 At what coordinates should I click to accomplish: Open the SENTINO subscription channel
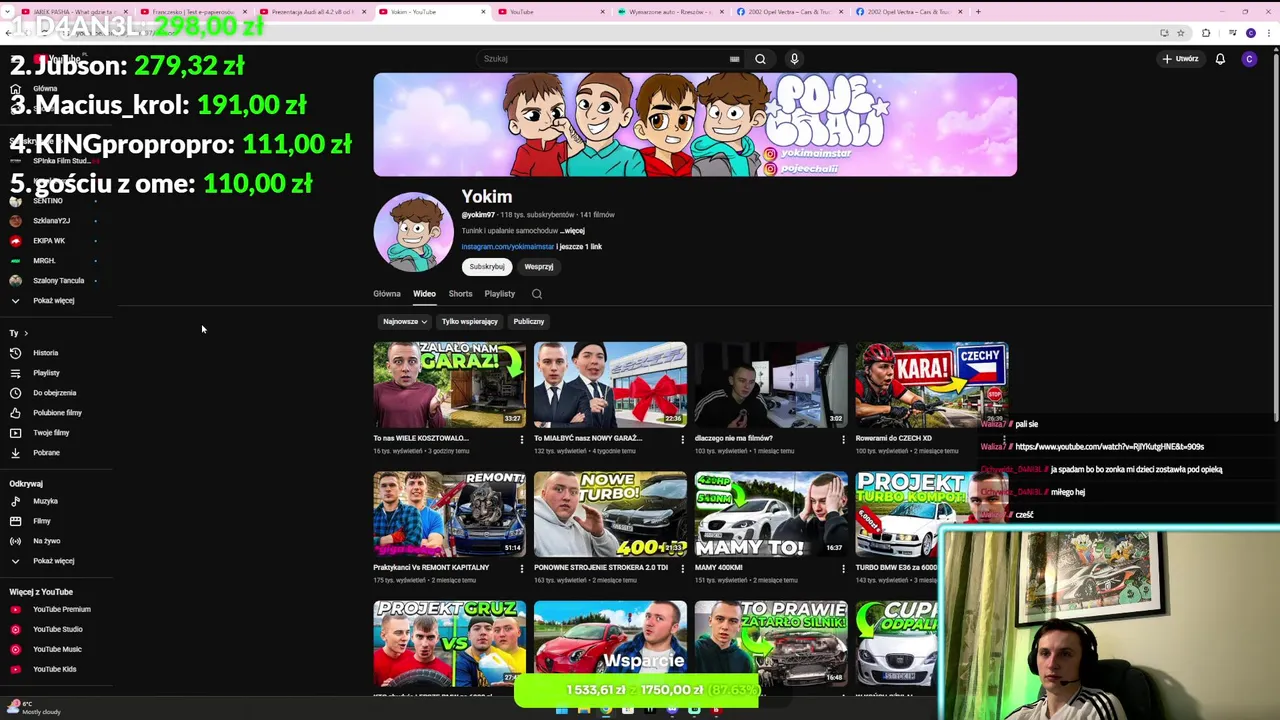[48, 201]
